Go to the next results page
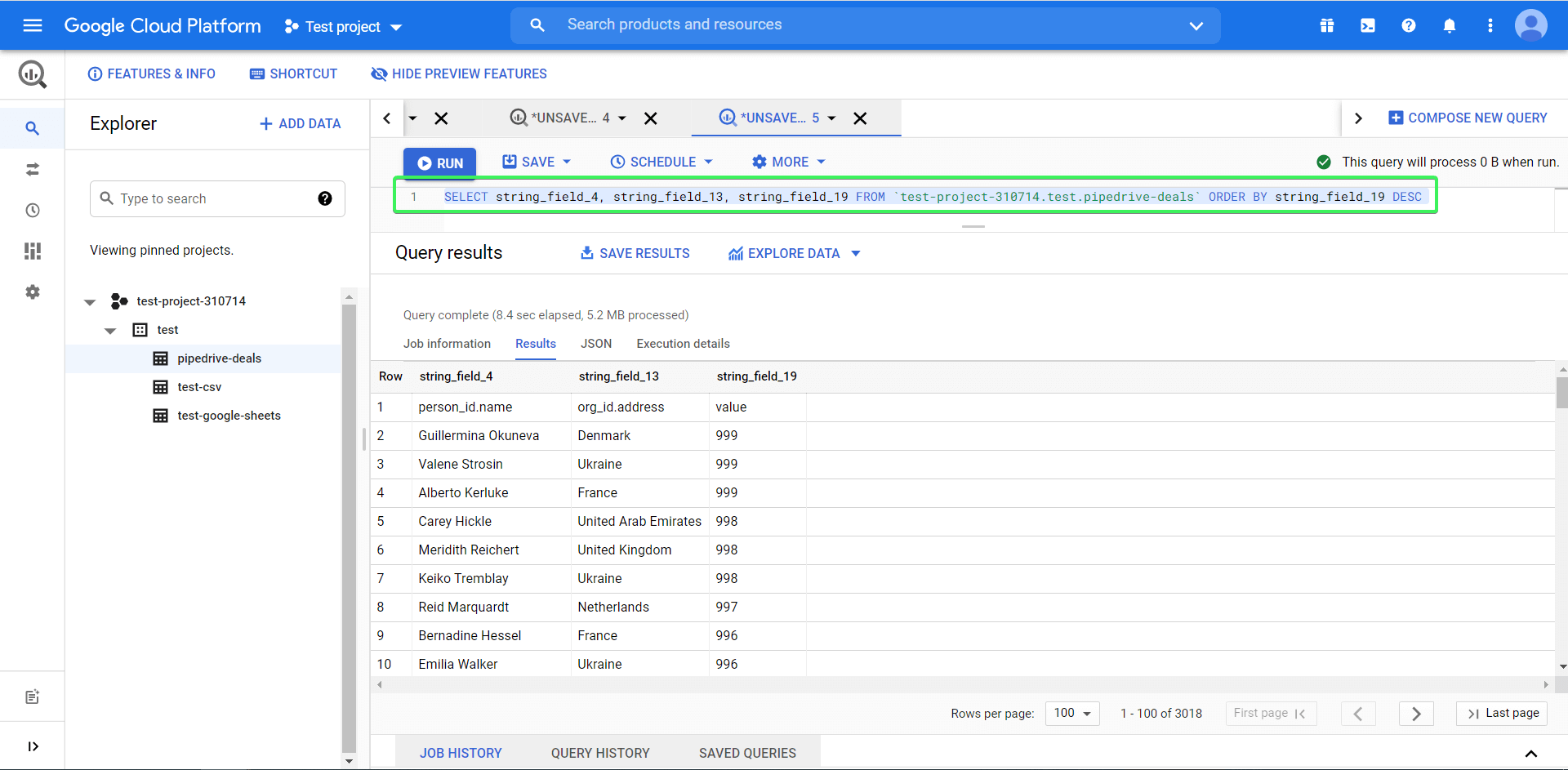Screen dimensions: 1568x770 point(1416,714)
